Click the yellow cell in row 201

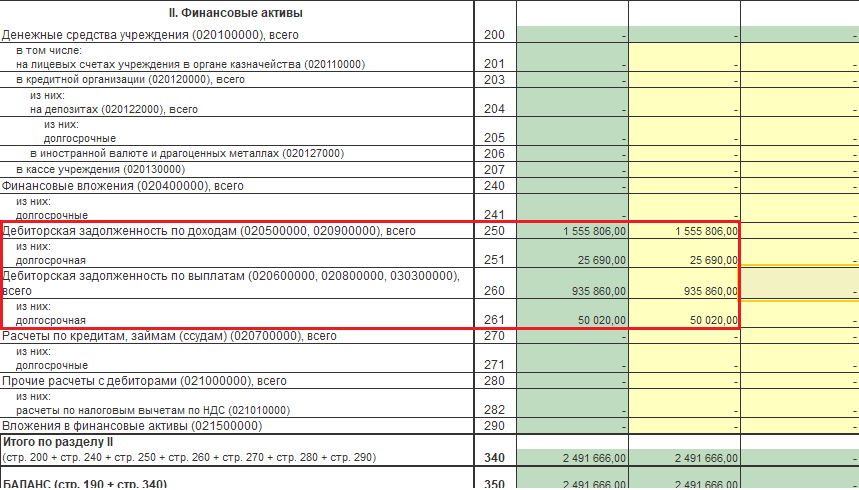[x=685, y=57]
